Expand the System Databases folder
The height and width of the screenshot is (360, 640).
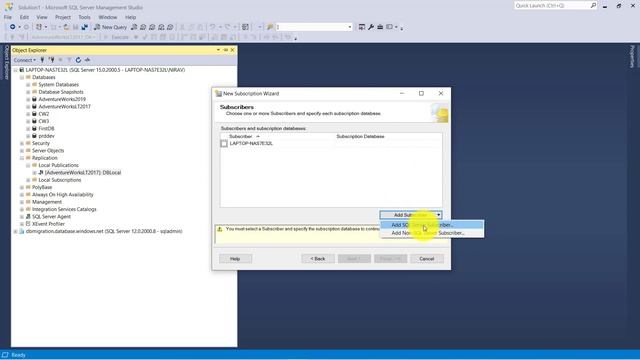tap(28, 84)
